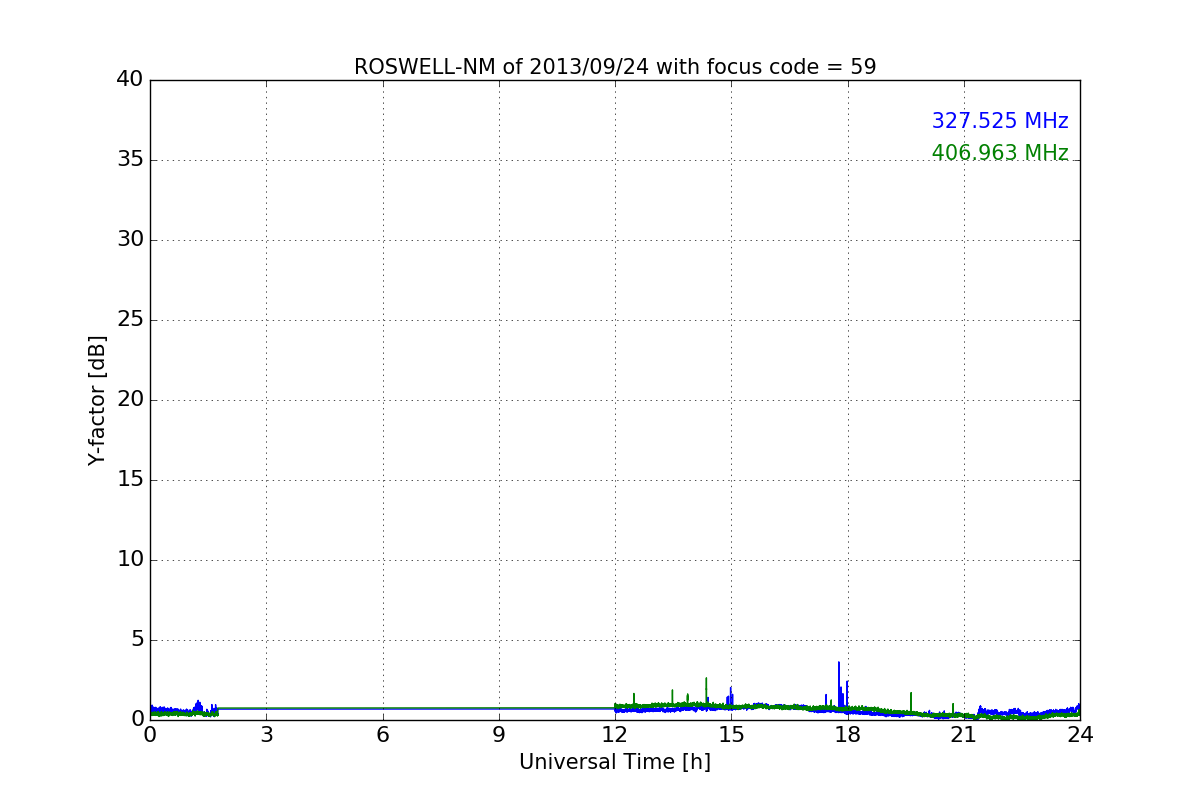
Task: Click the y-axis tick label 25
Action: tap(130, 320)
